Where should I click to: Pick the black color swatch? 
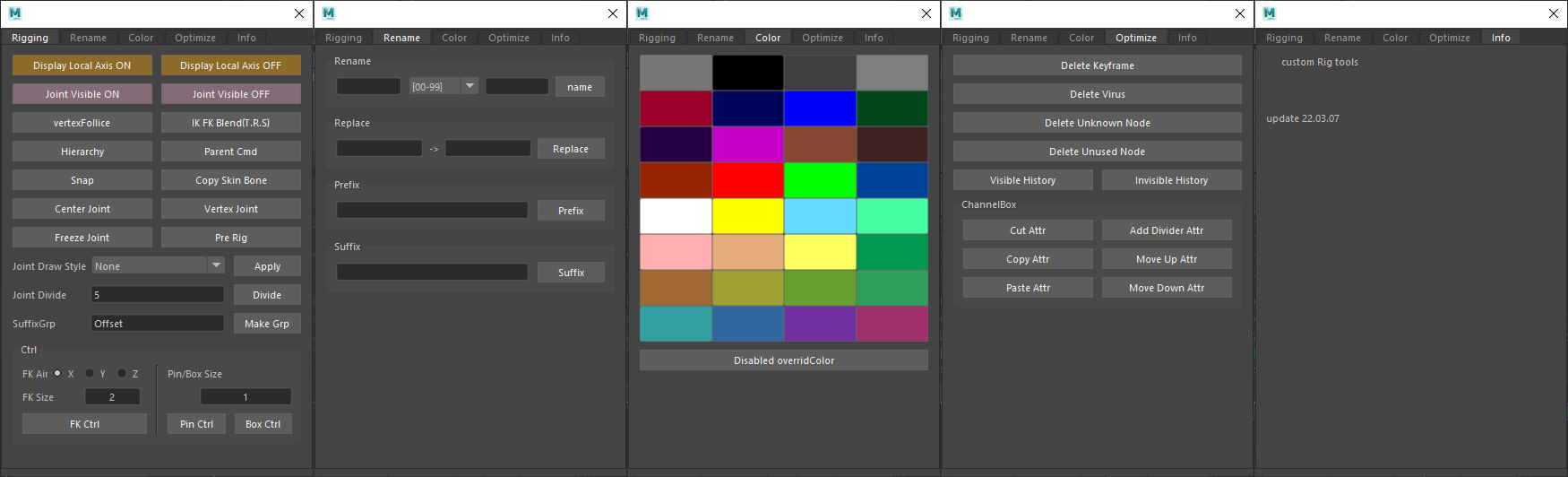coord(748,73)
